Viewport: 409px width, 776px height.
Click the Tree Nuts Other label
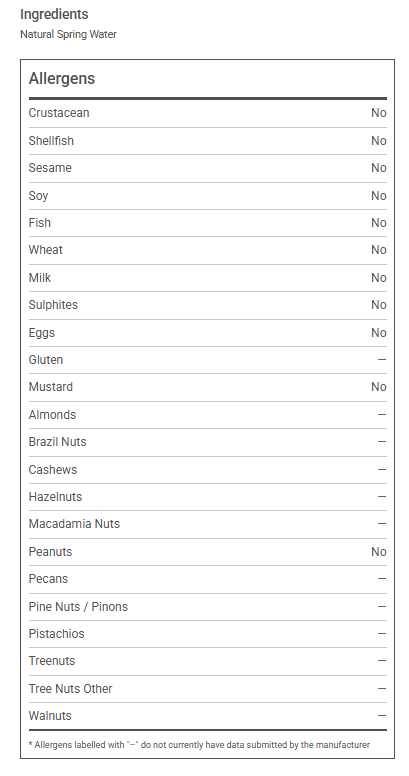pyautogui.click(x=70, y=689)
